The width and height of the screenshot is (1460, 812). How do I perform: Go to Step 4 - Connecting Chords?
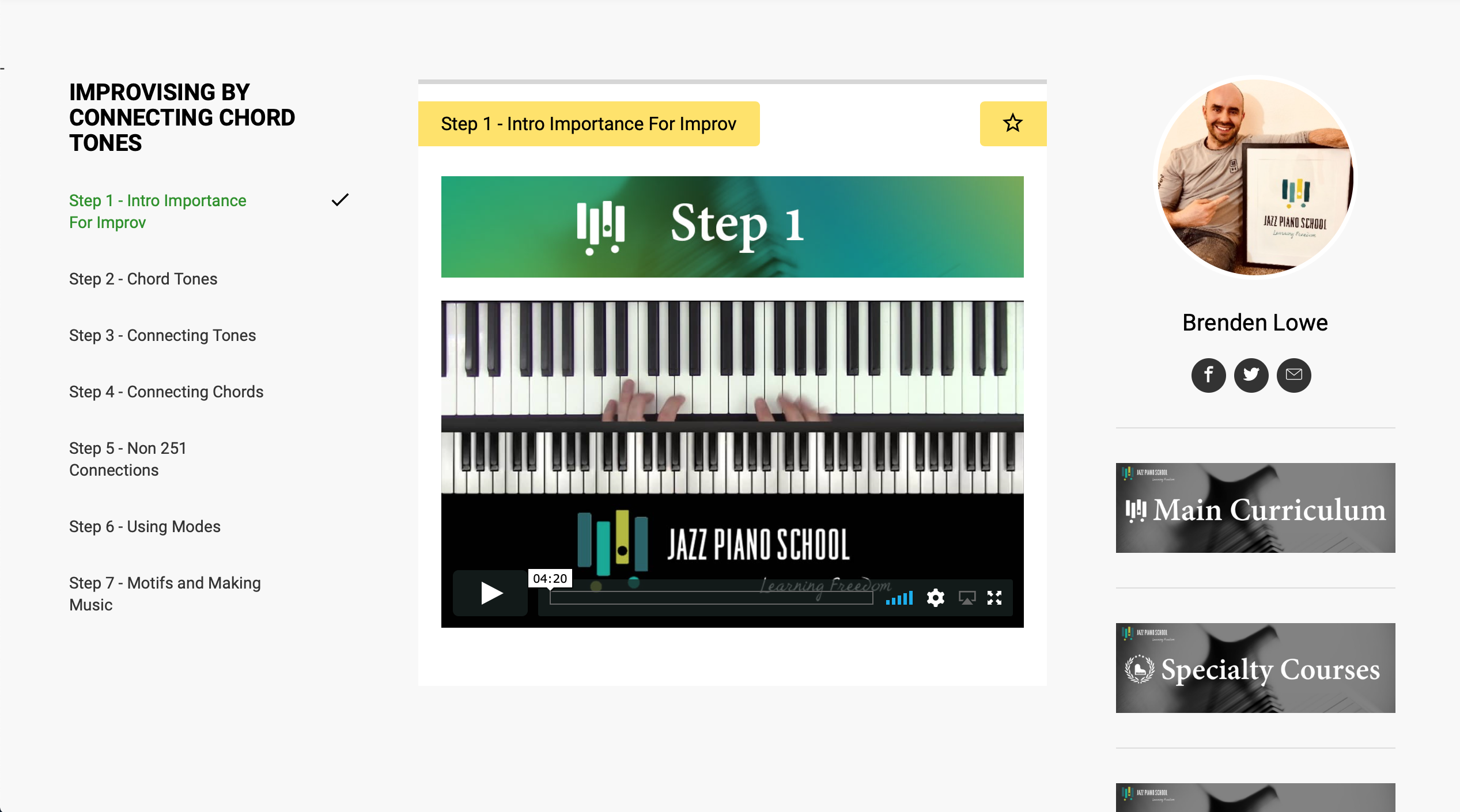(x=166, y=392)
